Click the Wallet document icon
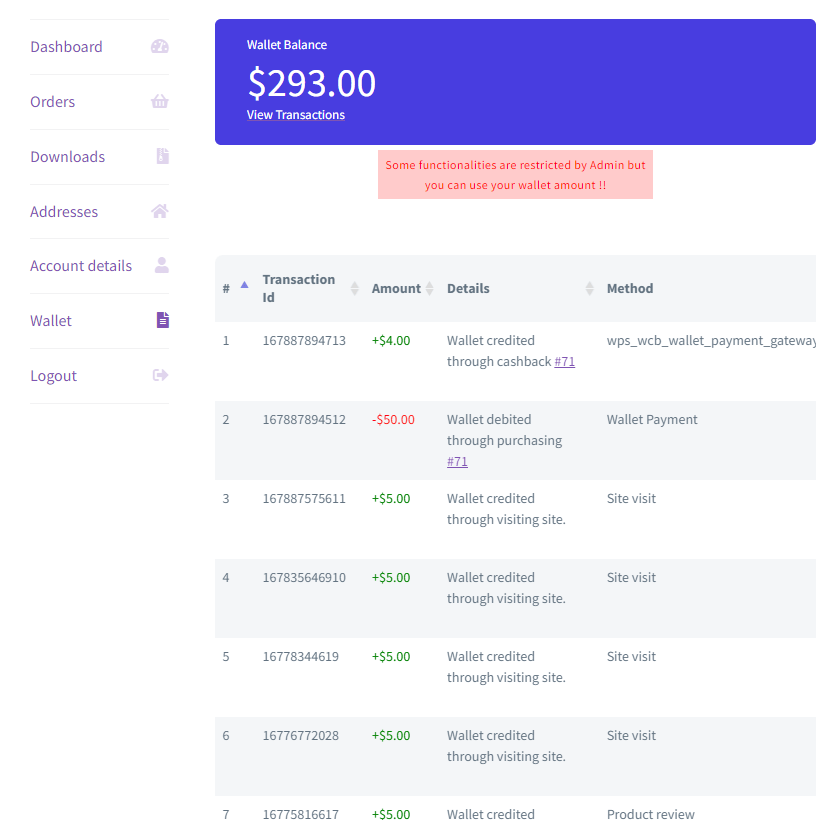Screen dimensions: 840x820 click(162, 320)
